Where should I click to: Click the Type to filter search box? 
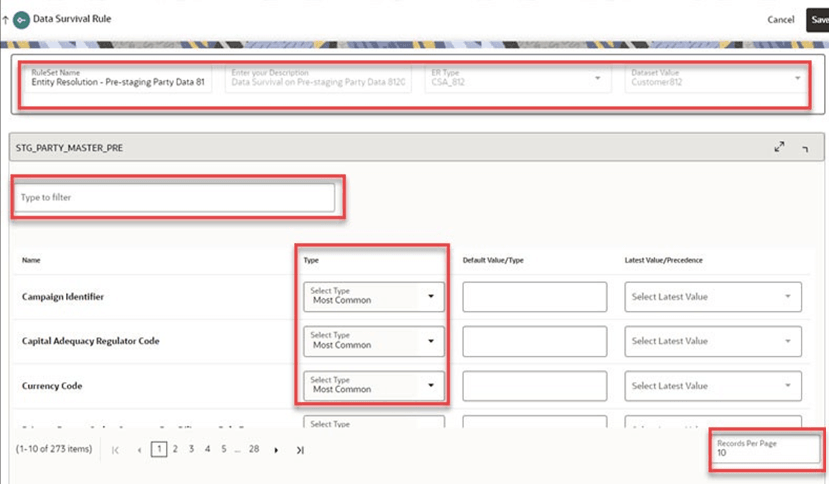174,197
